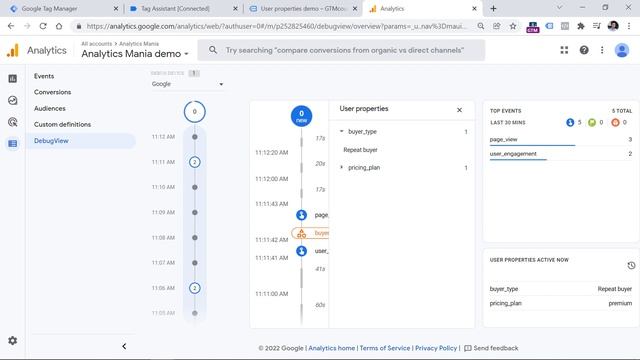640x360 pixels.
Task: Select the 11:12 AM minute dot
Action: click(x=195, y=137)
